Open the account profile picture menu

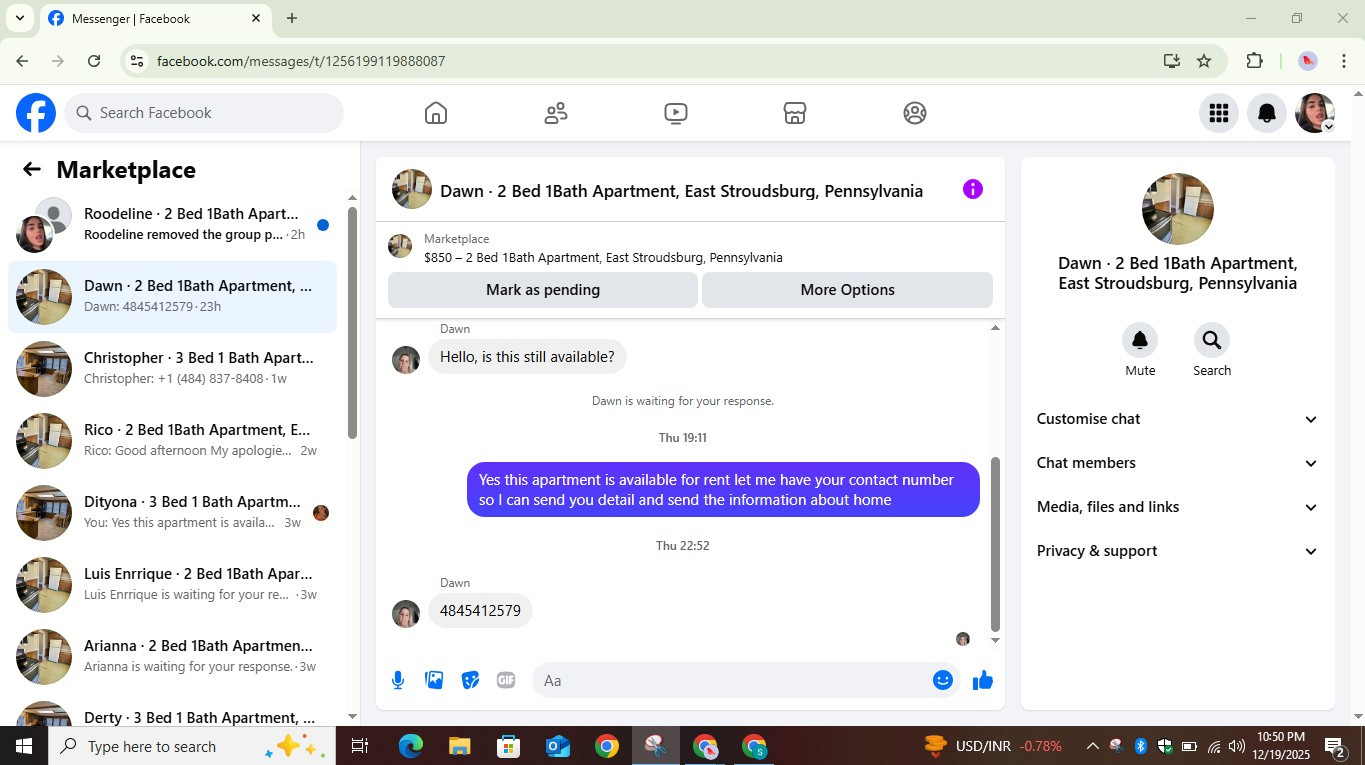(x=1315, y=113)
